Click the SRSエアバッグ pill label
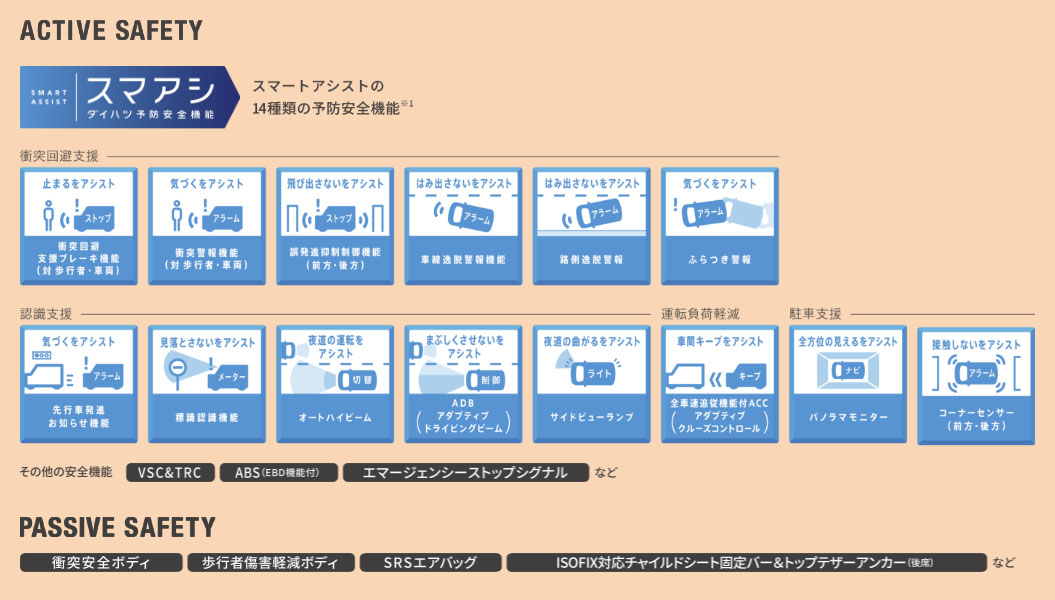1055x600 pixels. pos(431,562)
